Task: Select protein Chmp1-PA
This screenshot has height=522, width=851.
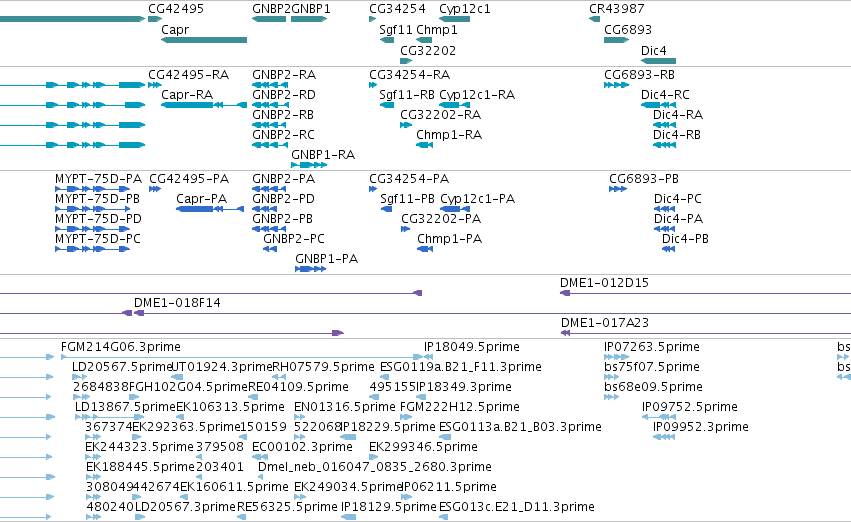Action: [449, 239]
